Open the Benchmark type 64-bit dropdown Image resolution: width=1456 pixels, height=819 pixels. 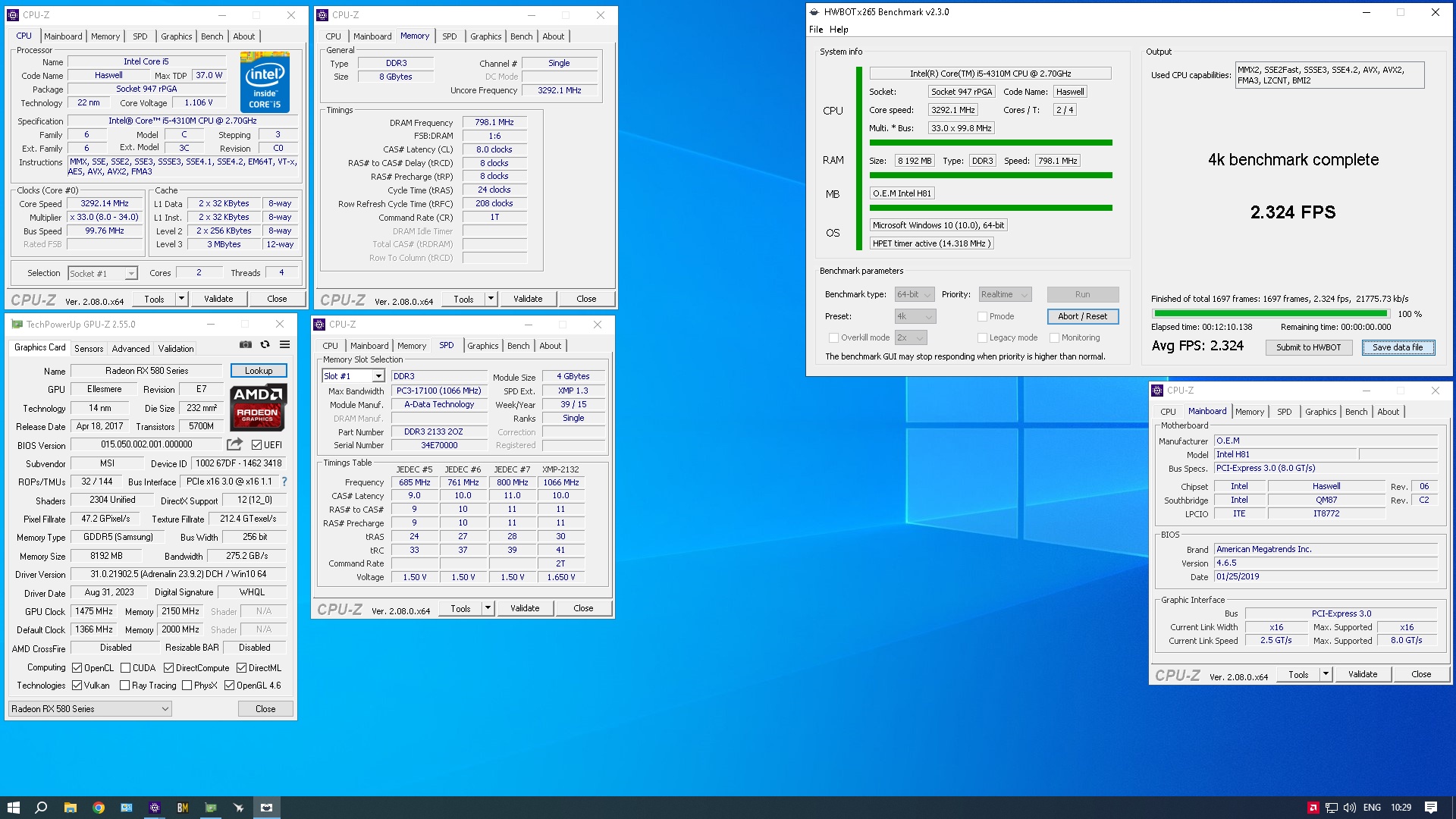point(914,295)
